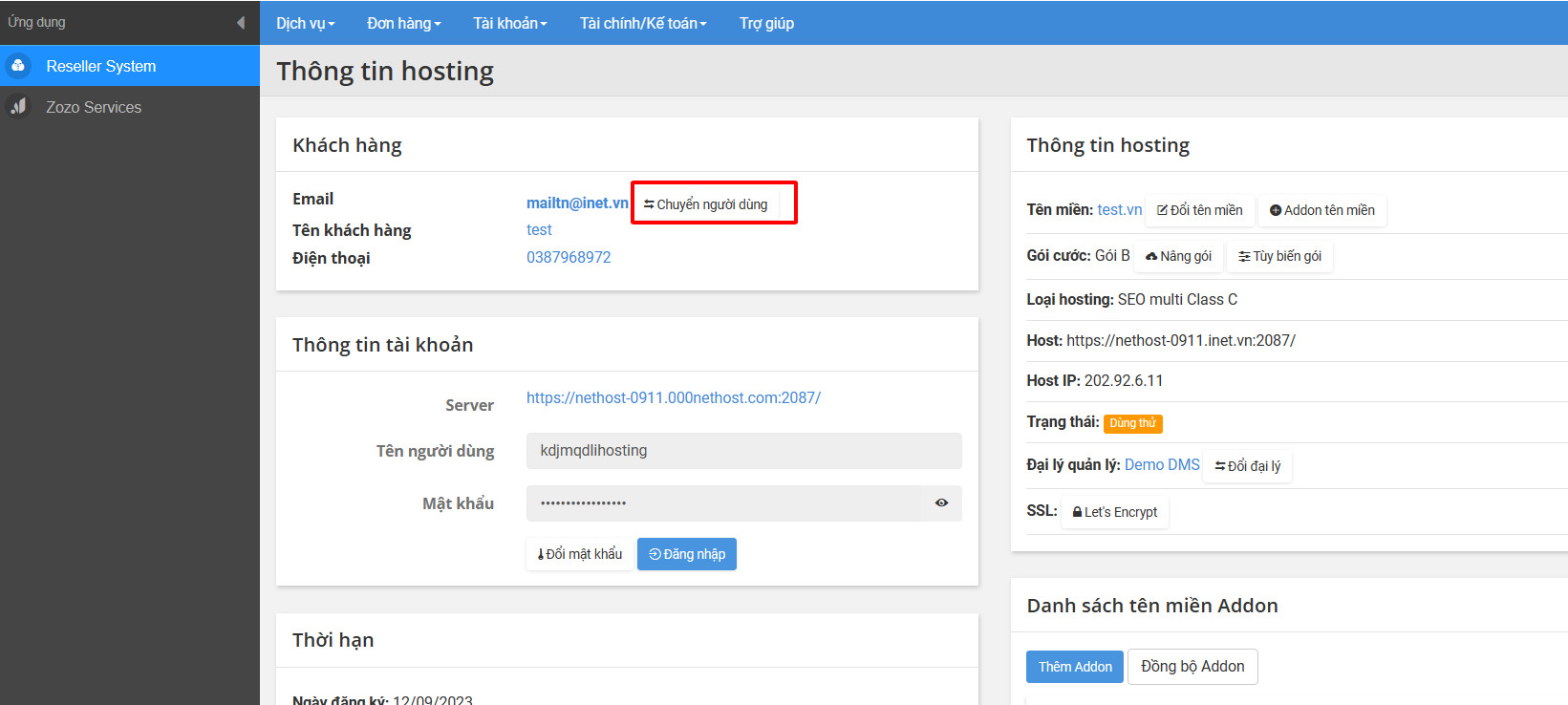Click the Tên người dùng field

click(743, 451)
